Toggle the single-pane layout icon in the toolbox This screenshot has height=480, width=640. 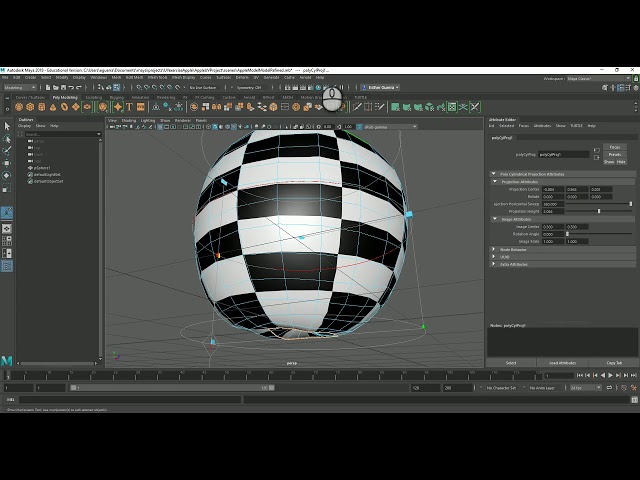tap(7, 229)
